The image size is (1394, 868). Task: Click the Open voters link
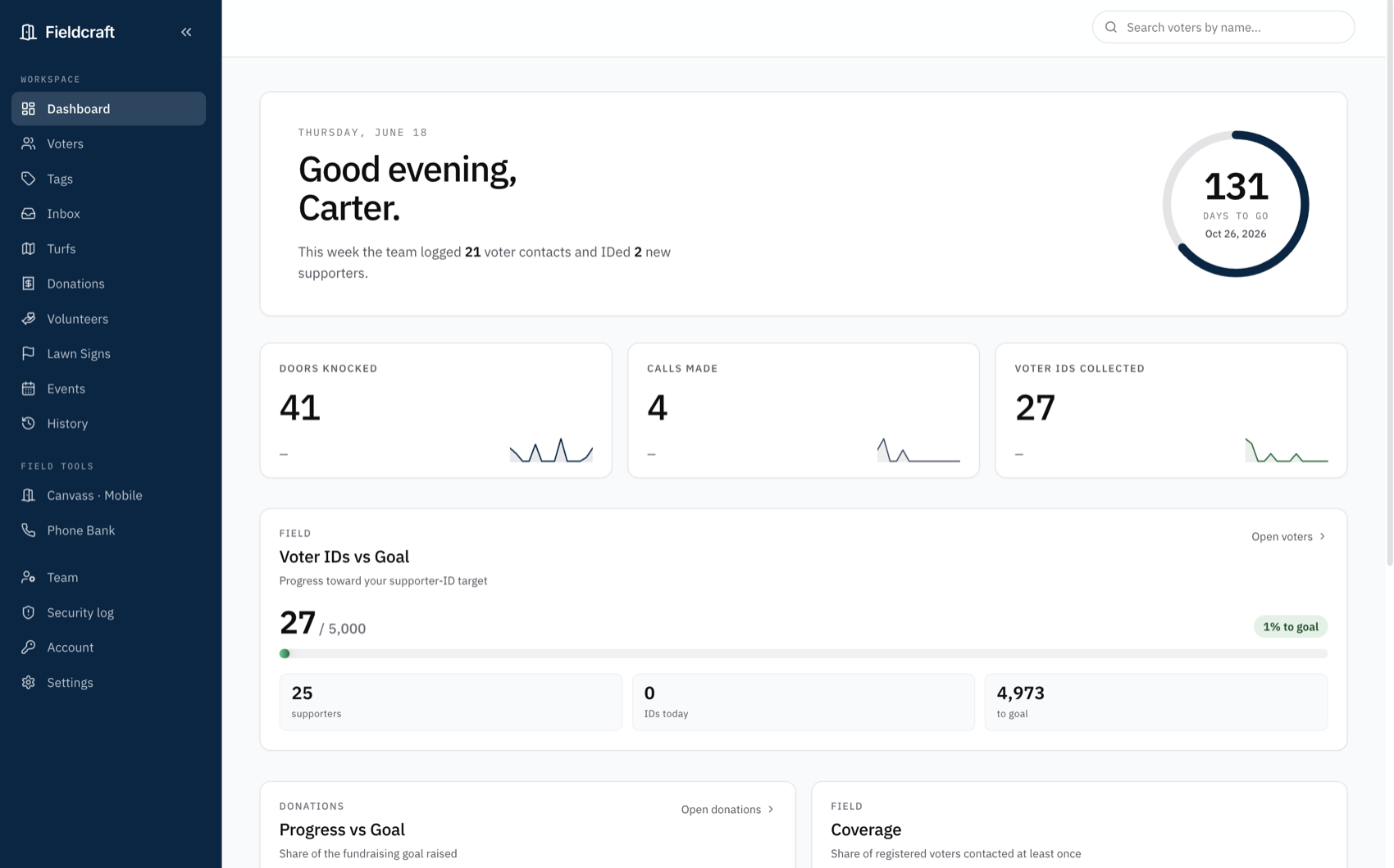click(x=1288, y=537)
